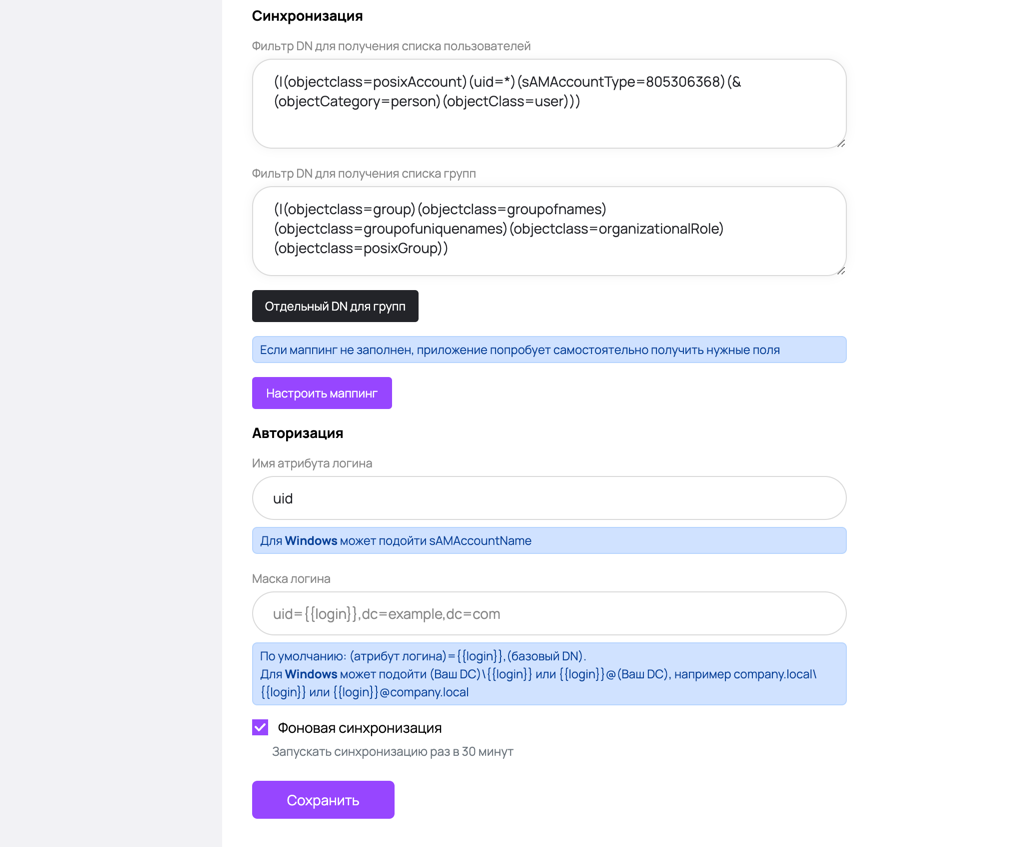Click the "Синхронизация" section heading
1027x847 pixels.
click(x=307, y=16)
